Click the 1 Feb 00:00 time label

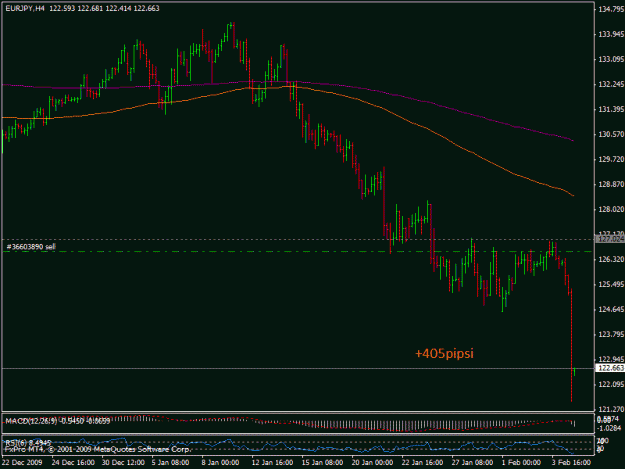point(521,463)
